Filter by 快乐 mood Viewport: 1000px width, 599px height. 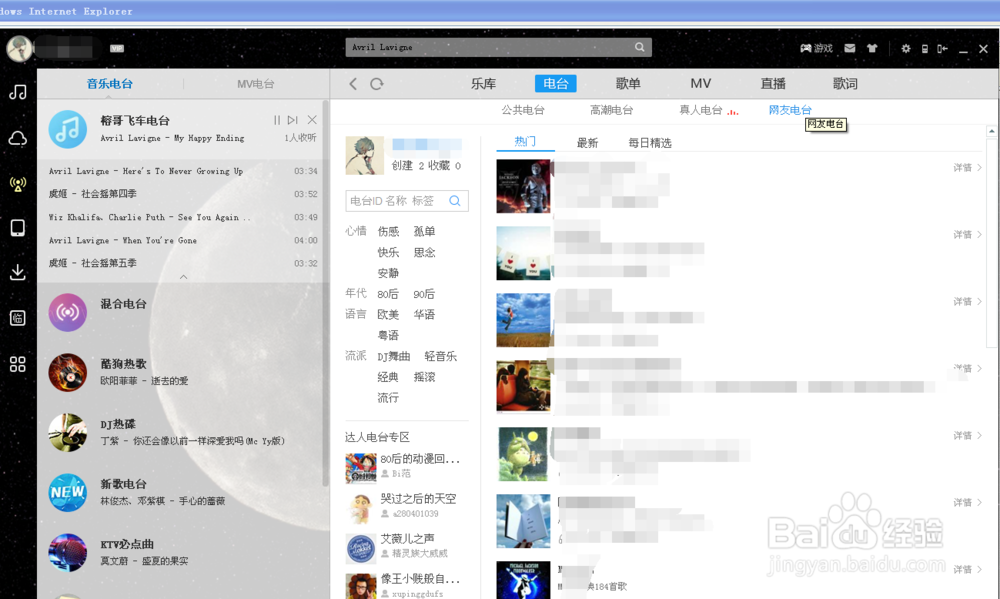(x=388, y=253)
